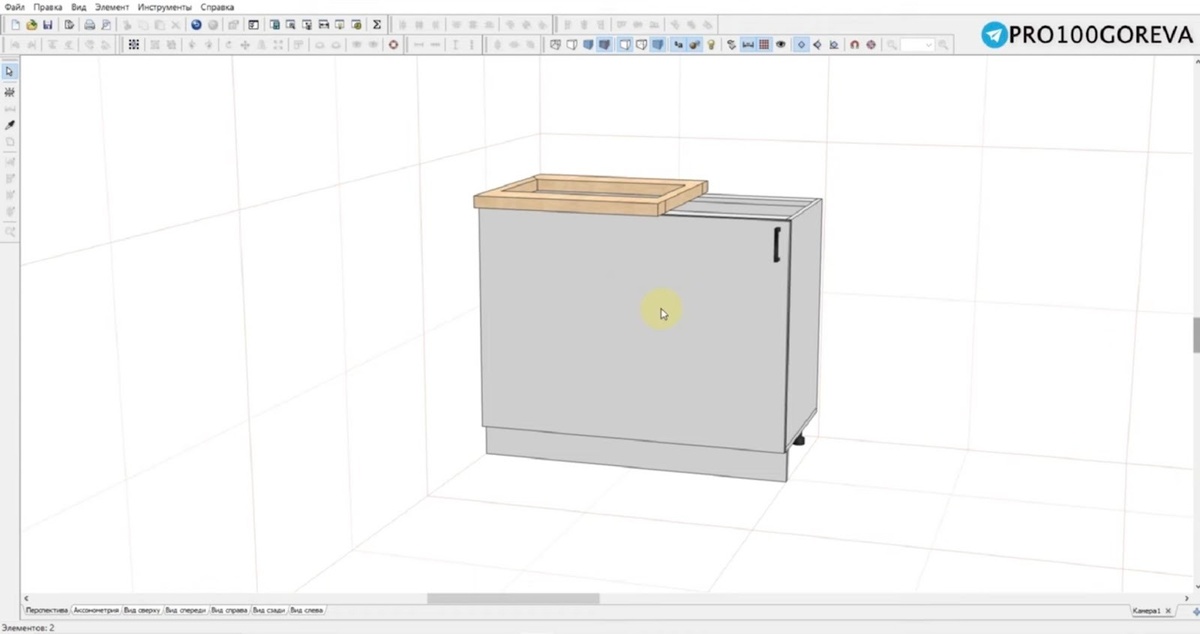Screen dimensions: 1200x634
Task: Toggle the eye visibility icon in toolbar
Action: [x=780, y=45]
